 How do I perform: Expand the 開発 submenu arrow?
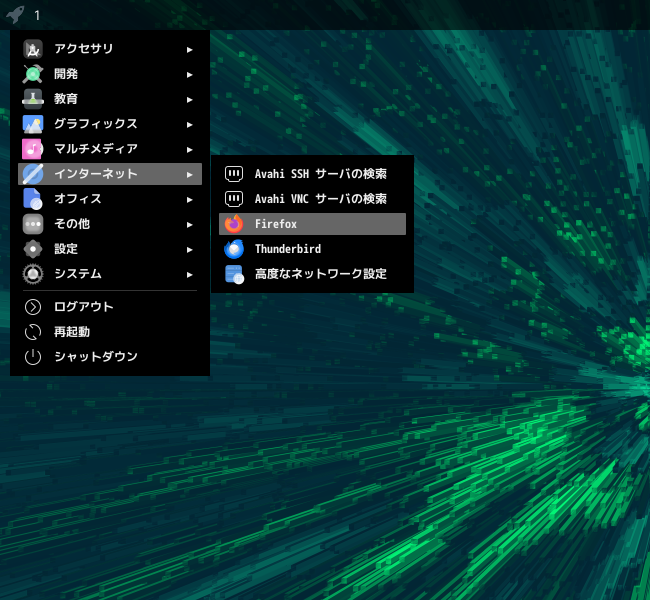click(189, 75)
